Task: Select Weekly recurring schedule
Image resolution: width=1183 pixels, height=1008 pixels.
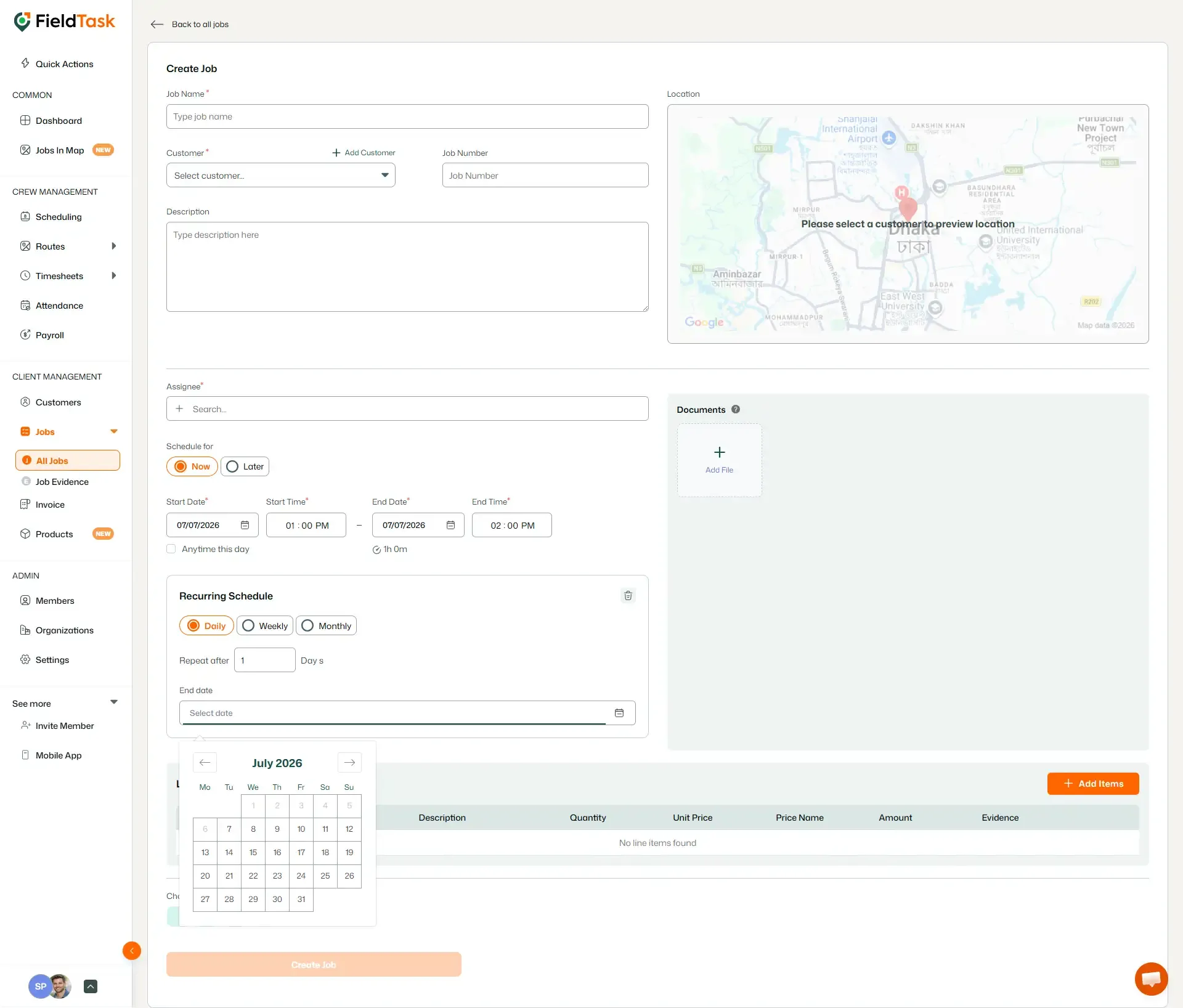Action: pyautogui.click(x=265, y=625)
